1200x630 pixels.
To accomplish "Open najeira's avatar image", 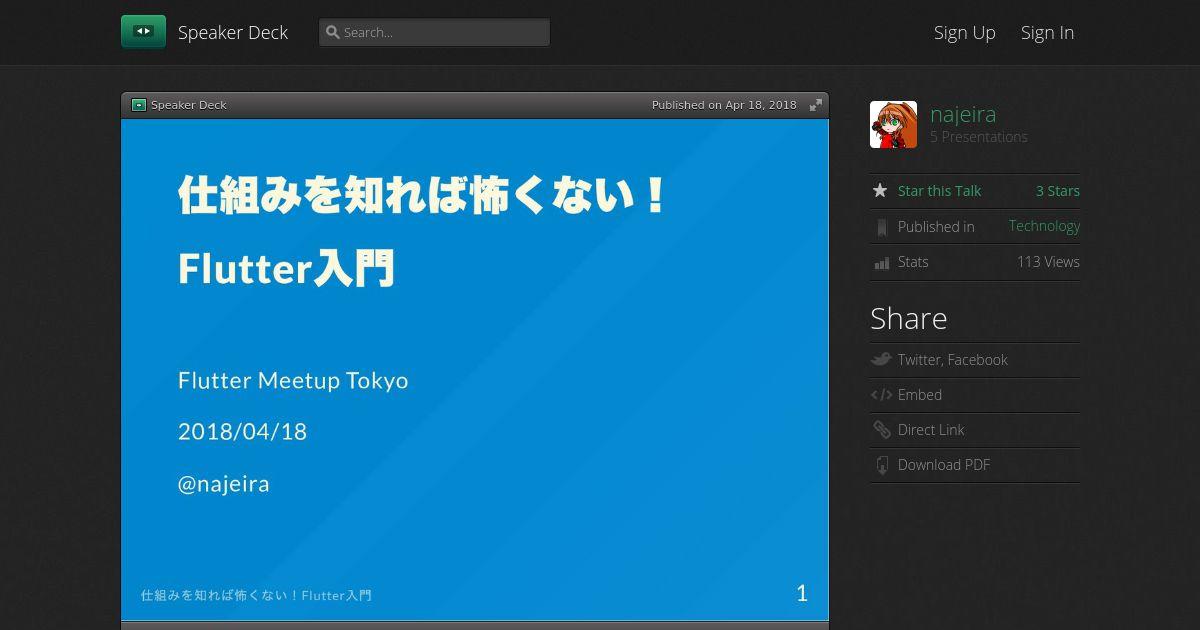I will [x=893, y=125].
